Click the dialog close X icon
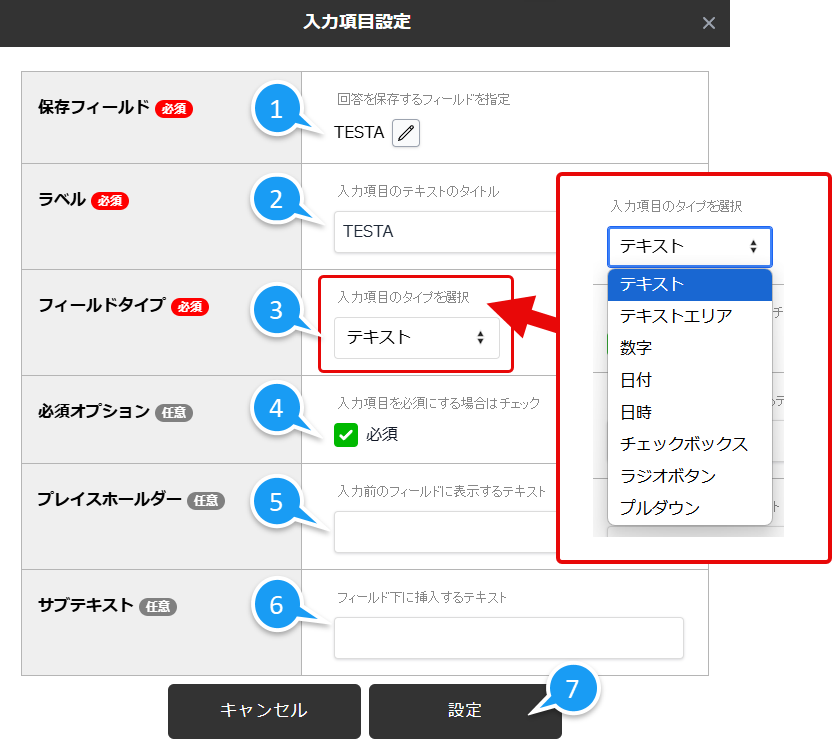This screenshot has width=834, height=746. click(x=709, y=23)
